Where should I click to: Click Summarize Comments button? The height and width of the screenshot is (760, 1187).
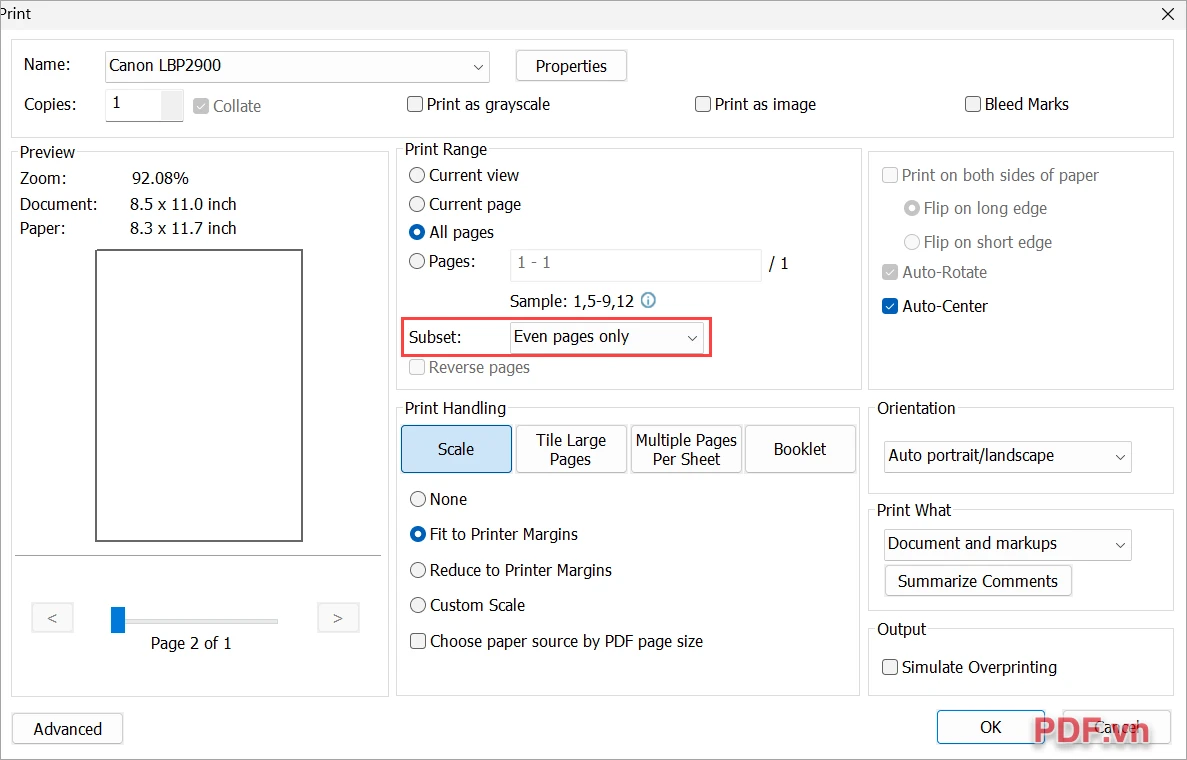tap(977, 581)
